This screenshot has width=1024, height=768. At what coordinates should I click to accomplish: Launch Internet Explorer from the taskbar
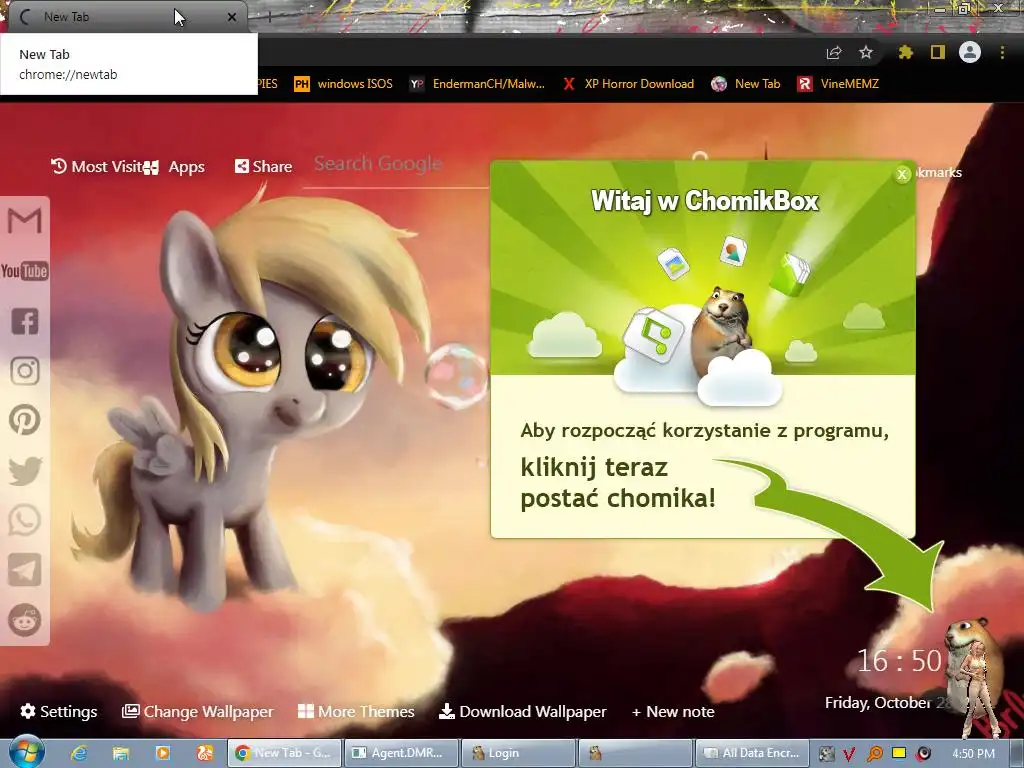[x=79, y=753]
